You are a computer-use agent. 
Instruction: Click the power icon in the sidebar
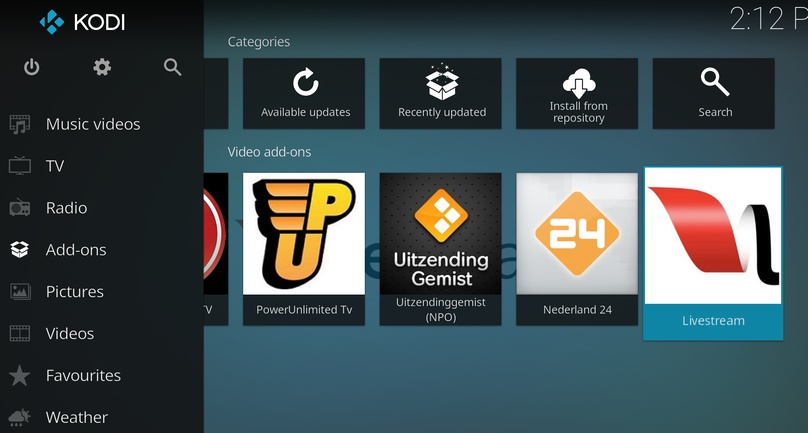tap(31, 67)
